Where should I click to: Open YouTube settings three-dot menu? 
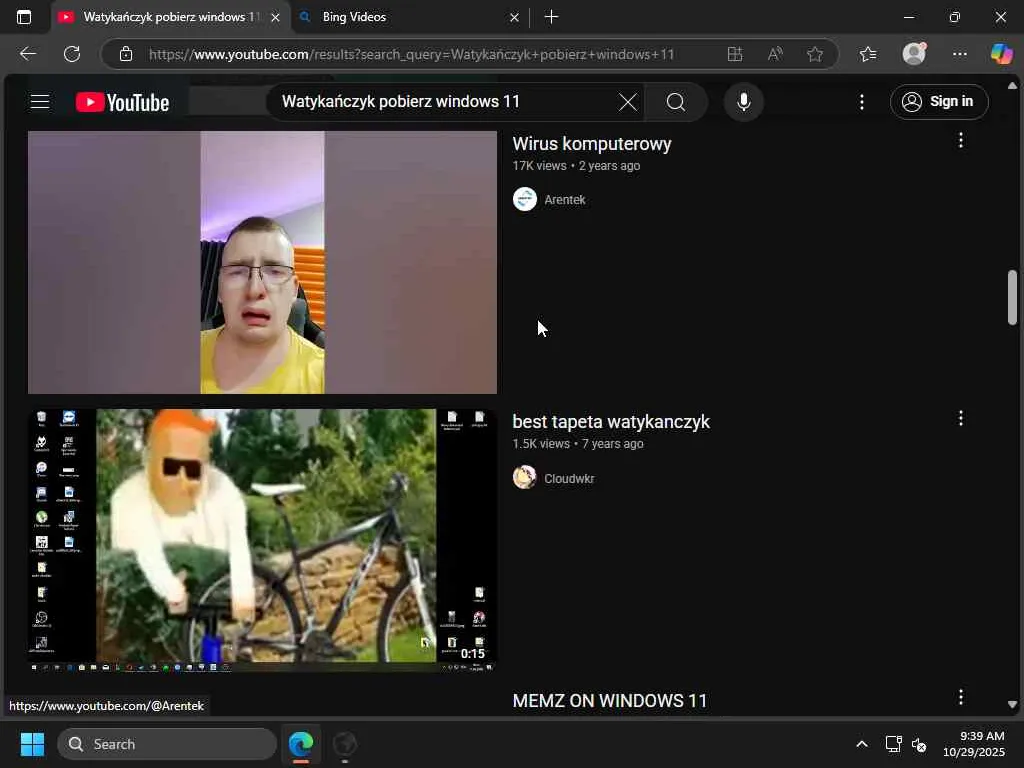(x=862, y=102)
